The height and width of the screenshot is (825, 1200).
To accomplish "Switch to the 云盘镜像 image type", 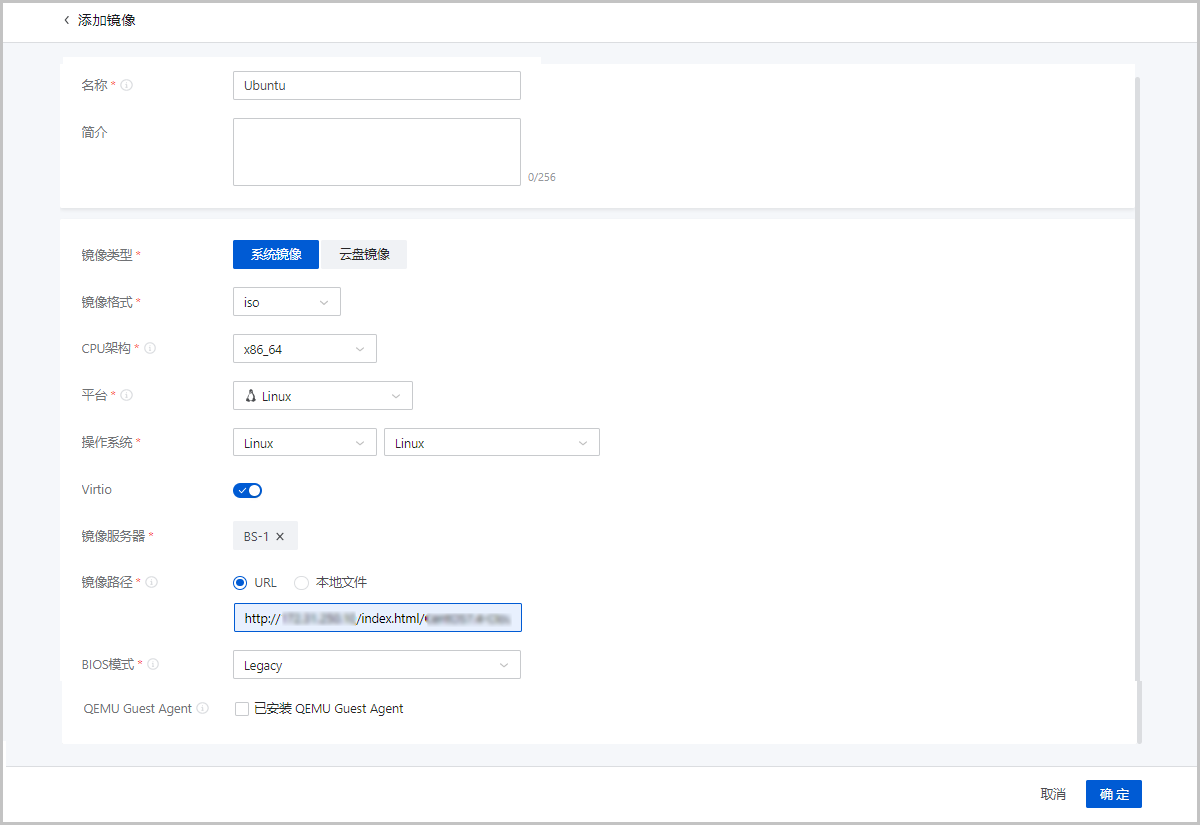I will 364,255.
